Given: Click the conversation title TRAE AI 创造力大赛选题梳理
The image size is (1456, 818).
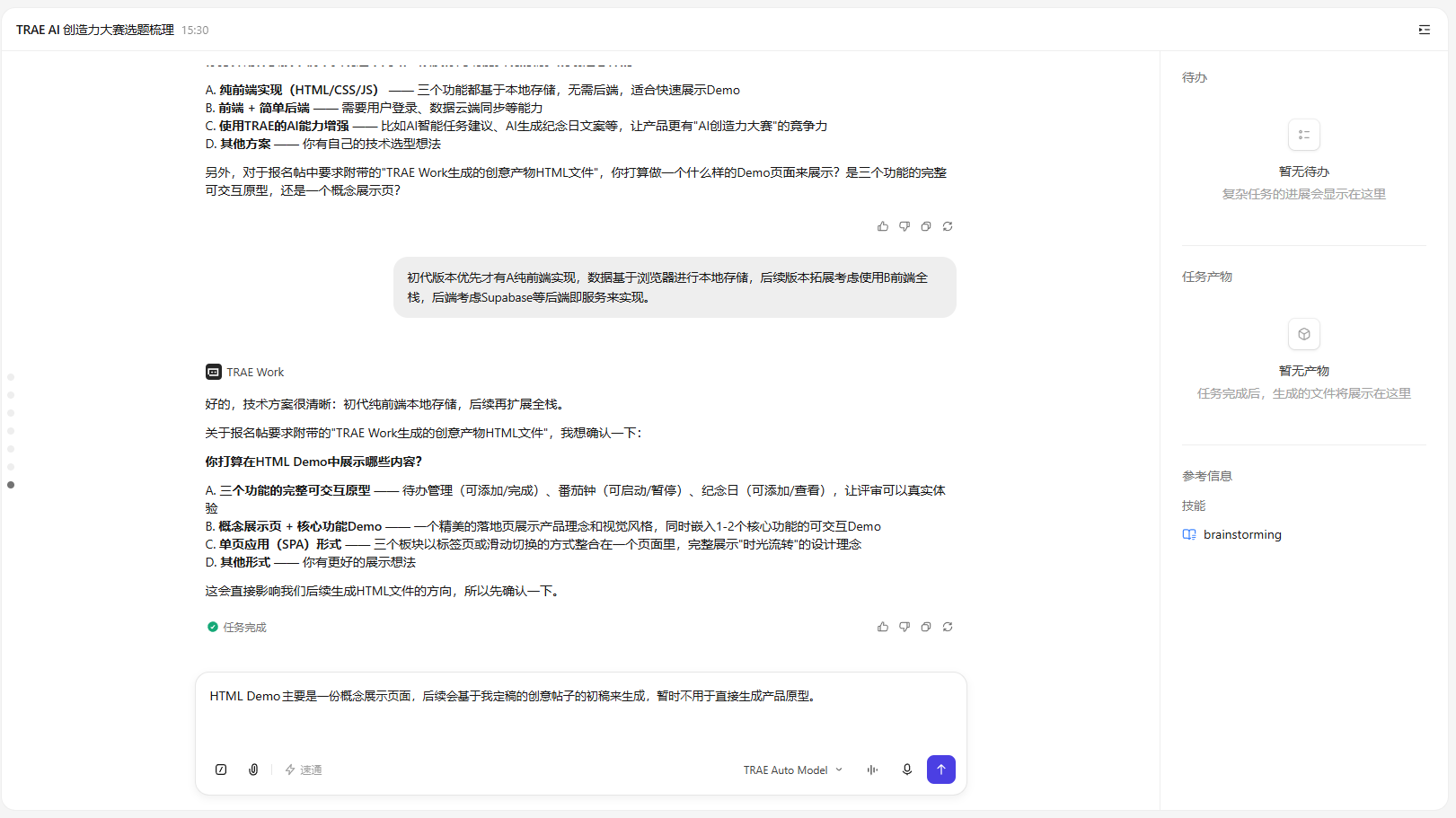Looking at the screenshot, I should (x=95, y=30).
